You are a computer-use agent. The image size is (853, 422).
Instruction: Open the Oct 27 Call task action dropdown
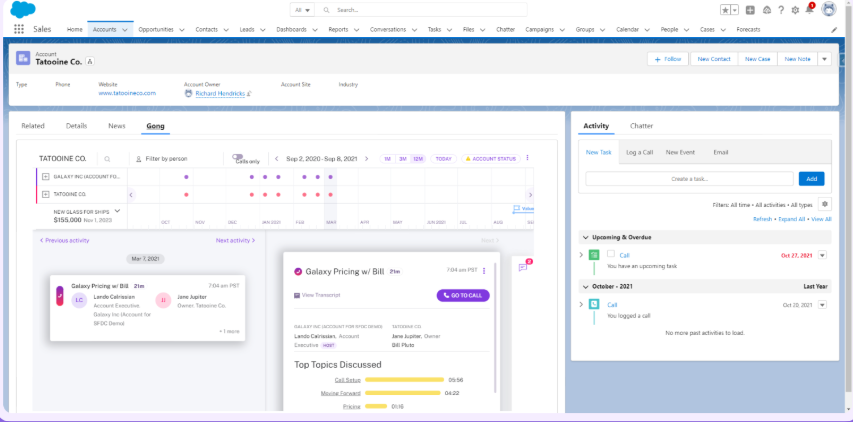822,255
